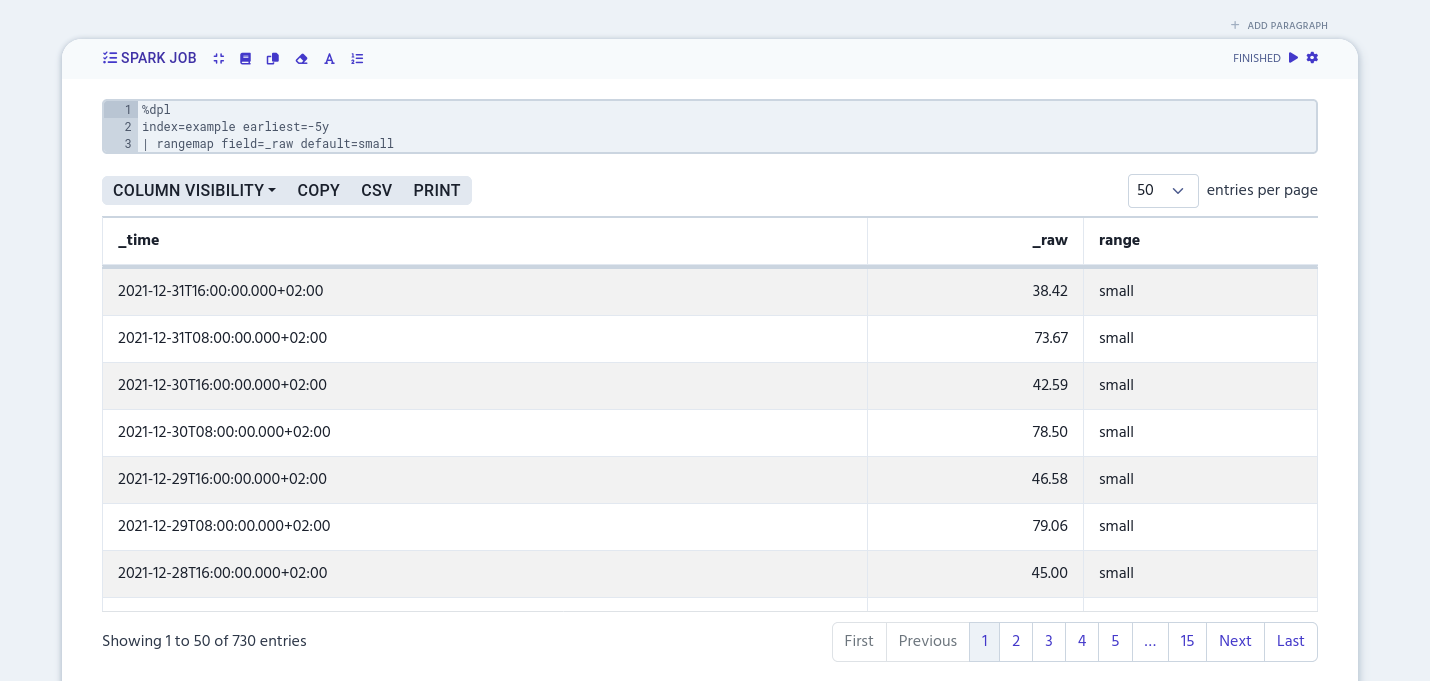Viewport: 1430px width, 681px height.
Task: Click the font size icon in the toolbar
Action: 329,59
